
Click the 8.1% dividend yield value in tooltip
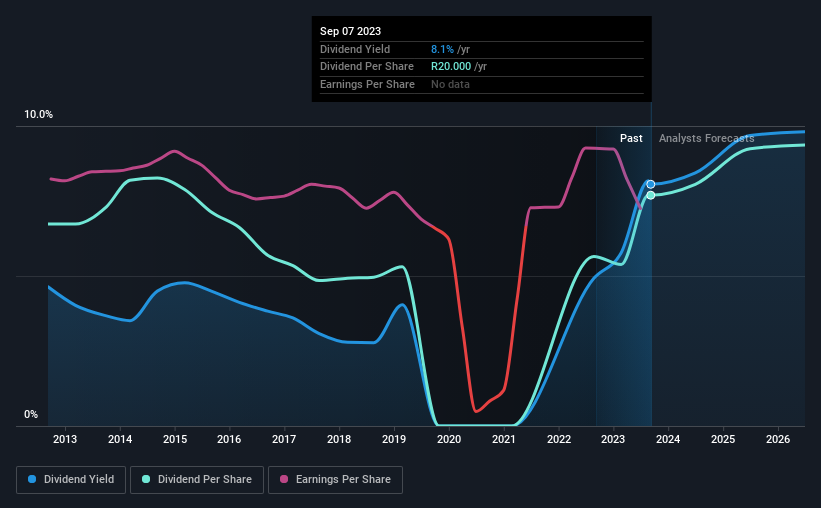[442, 49]
